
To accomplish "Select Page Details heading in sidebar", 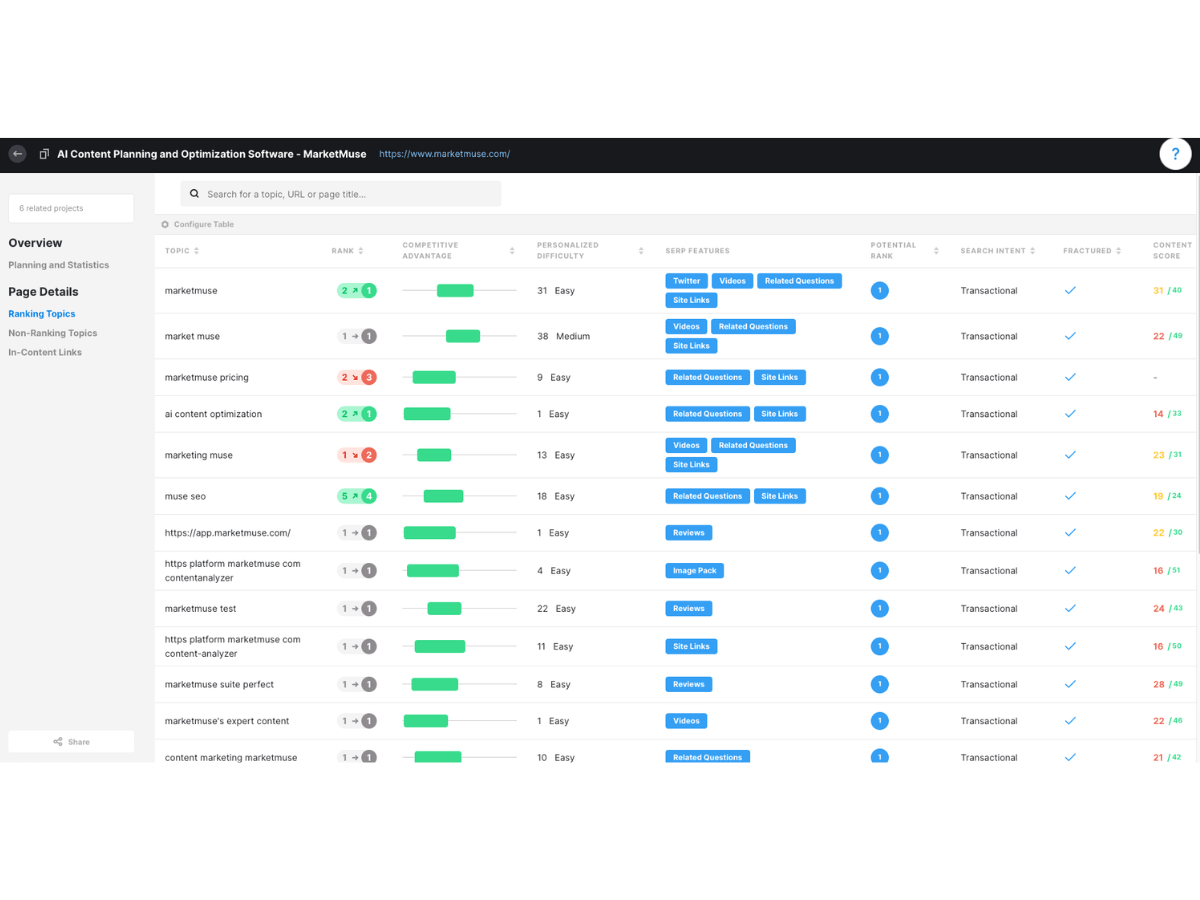I will [x=43, y=292].
